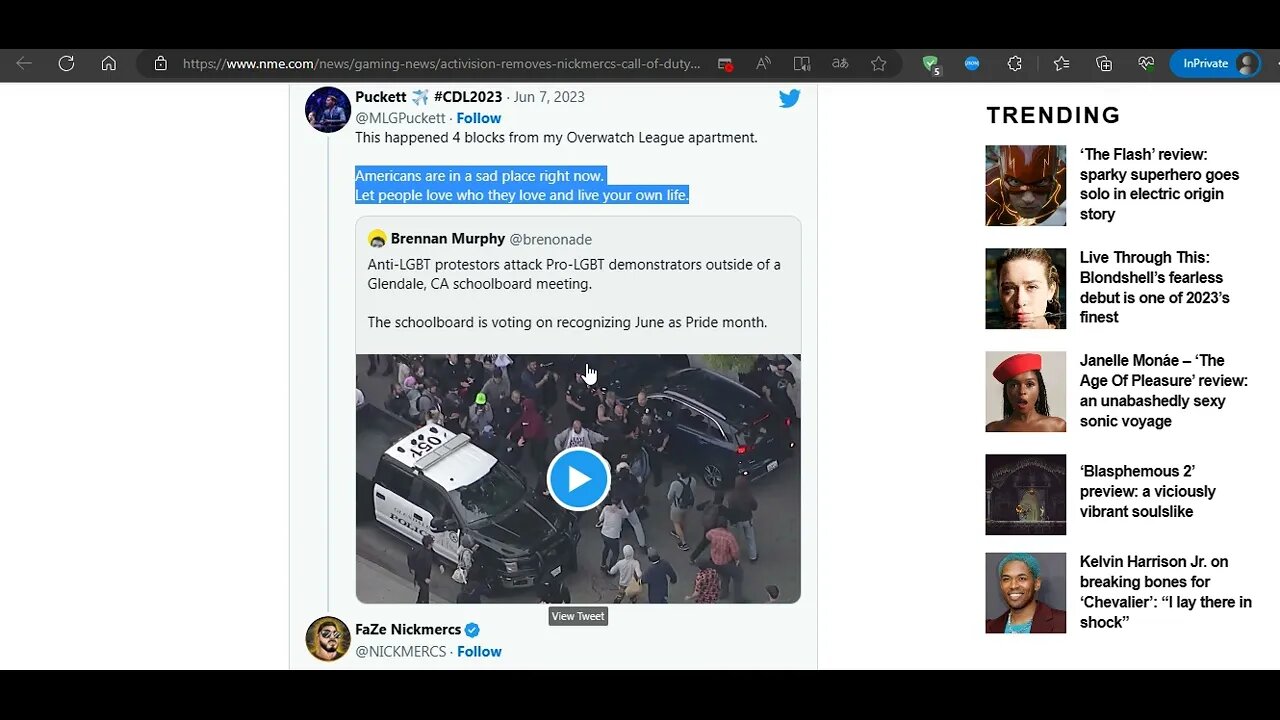Open the Kelvin Harrison Jr. thumbnail
This screenshot has width=1280, height=720.
pos(1026,593)
